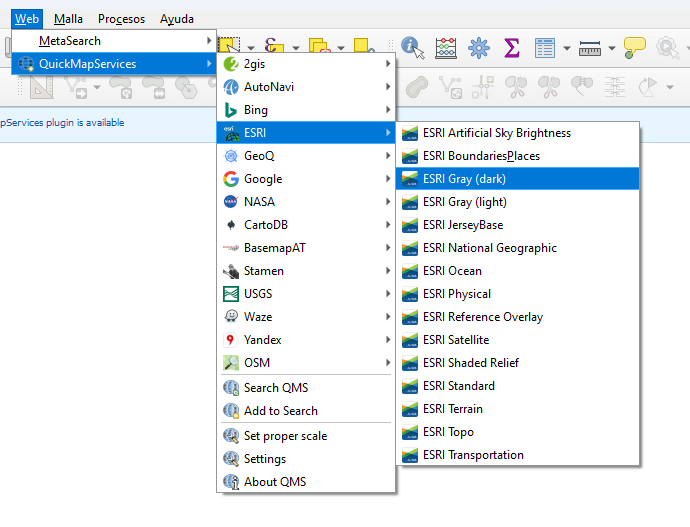Expand the NASA provider submenu
This screenshot has height=527, width=690.
[x=306, y=201]
